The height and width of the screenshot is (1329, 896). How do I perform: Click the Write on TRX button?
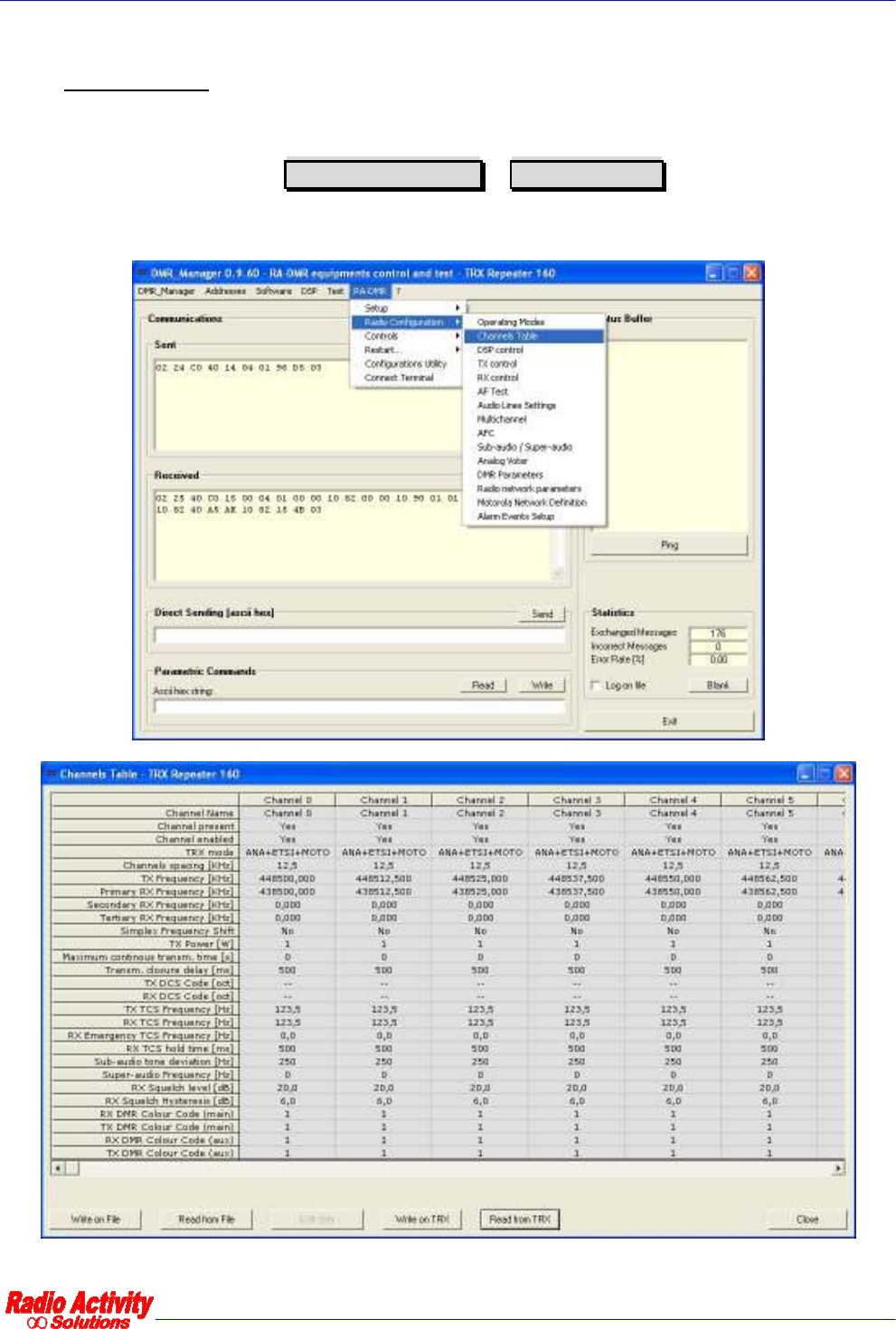pyautogui.click(x=422, y=1220)
